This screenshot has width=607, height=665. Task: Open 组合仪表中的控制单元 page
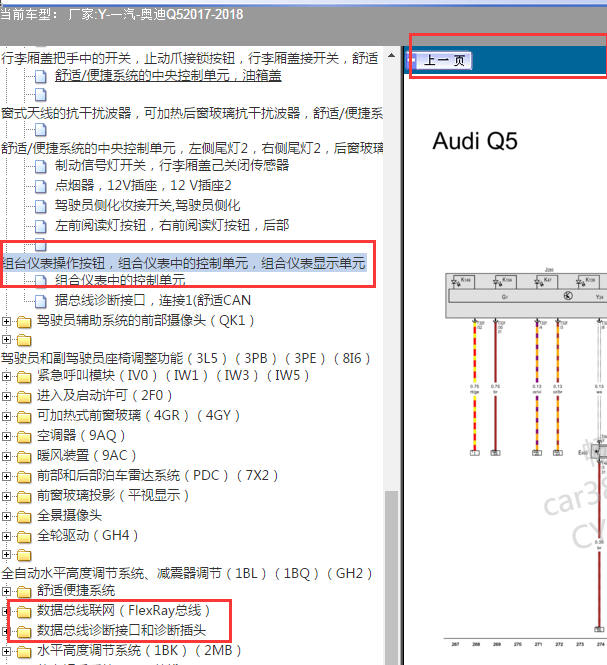coord(120,280)
